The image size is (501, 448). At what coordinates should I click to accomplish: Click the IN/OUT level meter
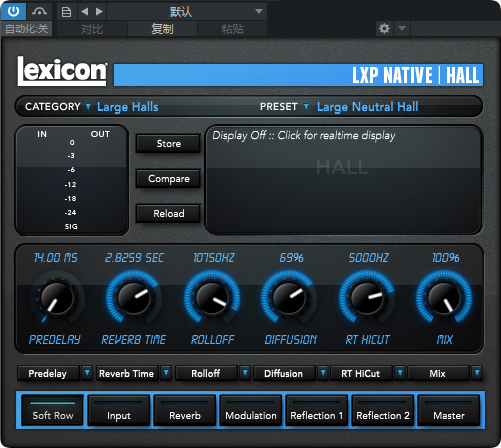(x=71, y=180)
